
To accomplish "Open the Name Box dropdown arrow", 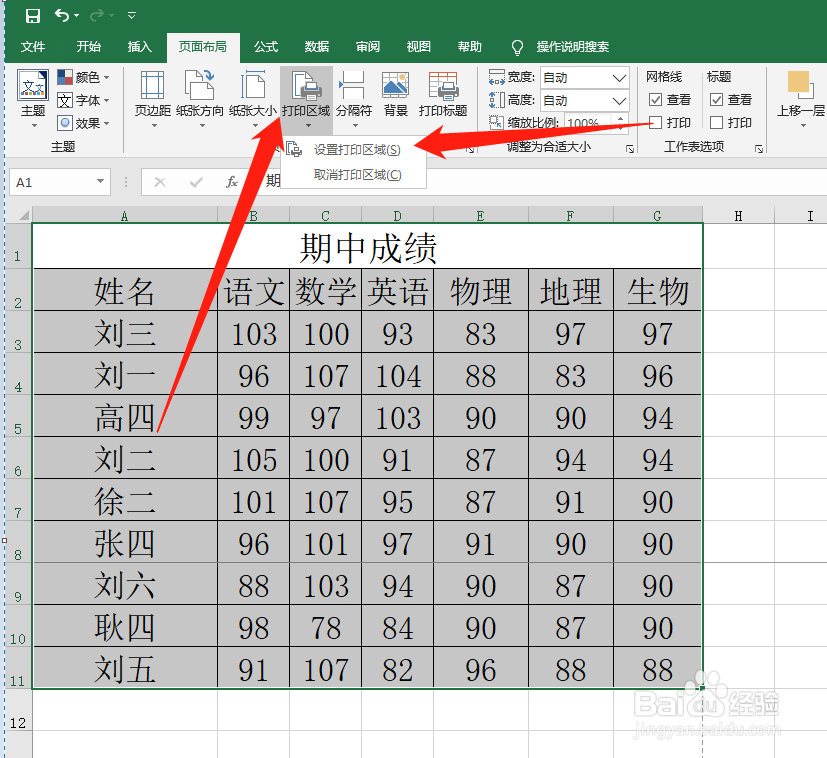I will tap(100, 182).
